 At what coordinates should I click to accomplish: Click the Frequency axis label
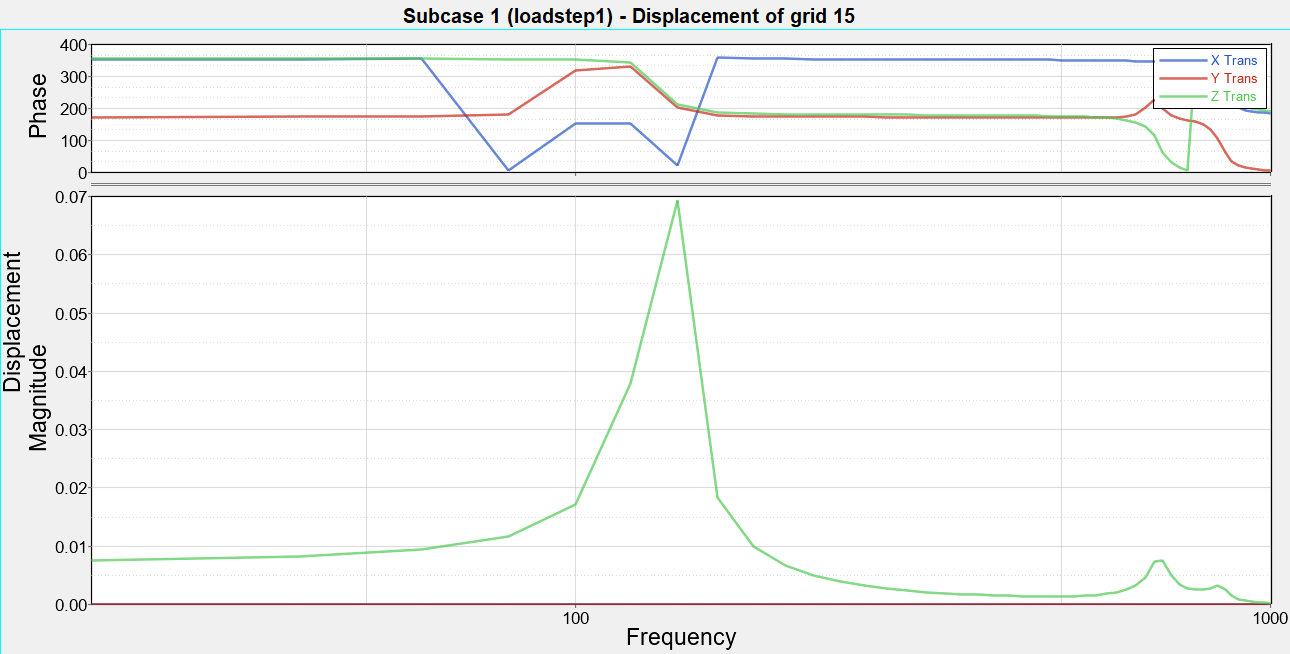pos(682,637)
